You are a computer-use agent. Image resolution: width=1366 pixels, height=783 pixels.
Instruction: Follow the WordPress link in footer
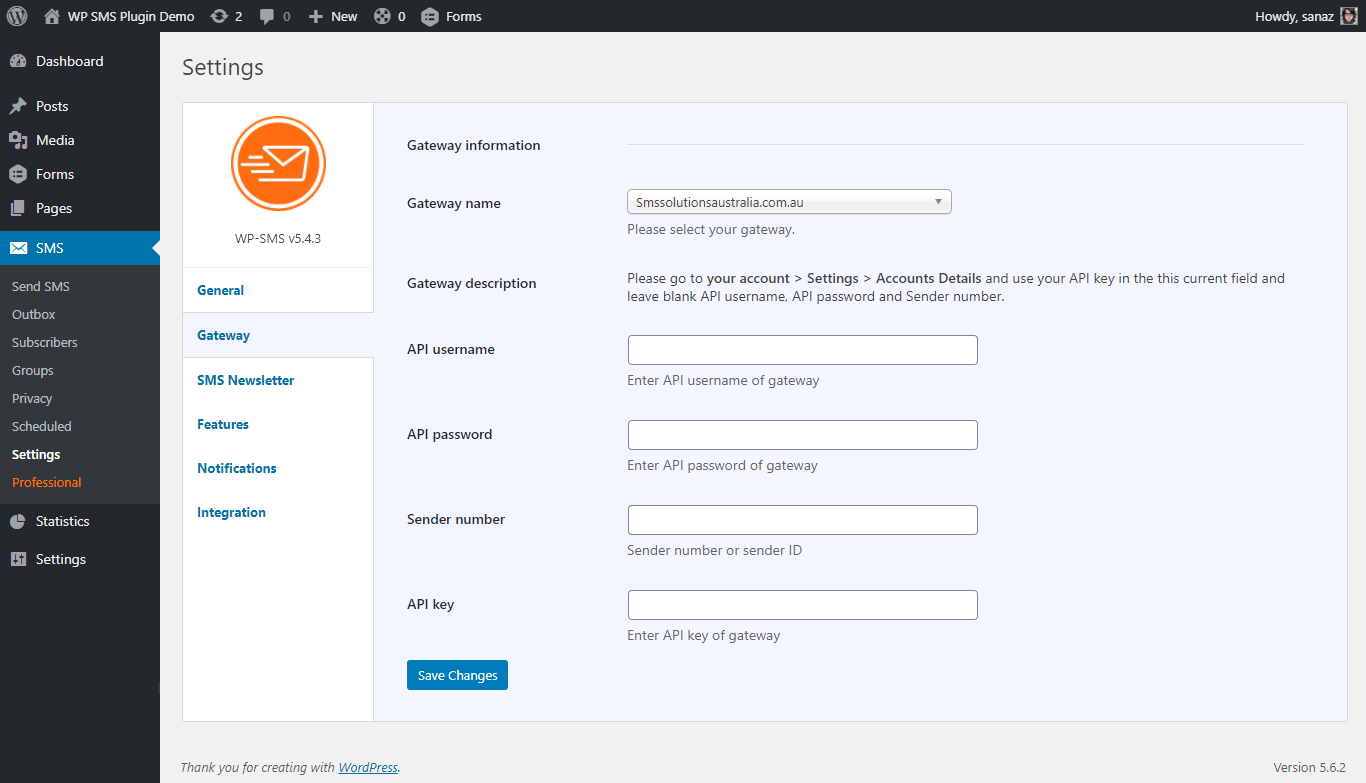(x=368, y=767)
